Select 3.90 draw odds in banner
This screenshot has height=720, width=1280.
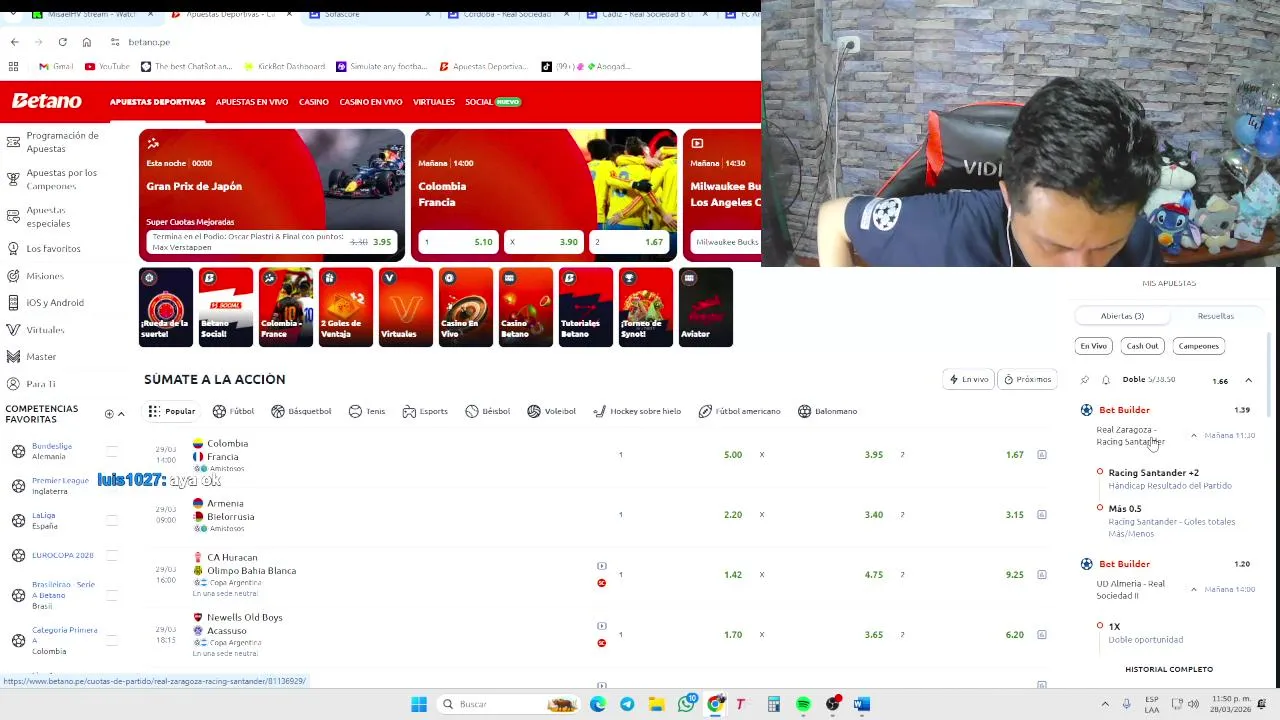544,242
